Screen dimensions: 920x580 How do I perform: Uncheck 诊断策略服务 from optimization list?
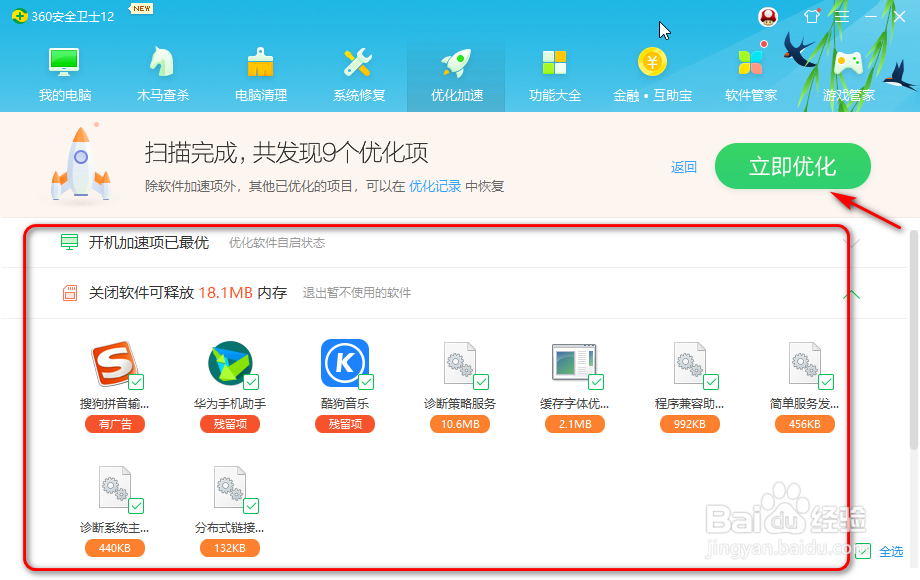(481, 381)
